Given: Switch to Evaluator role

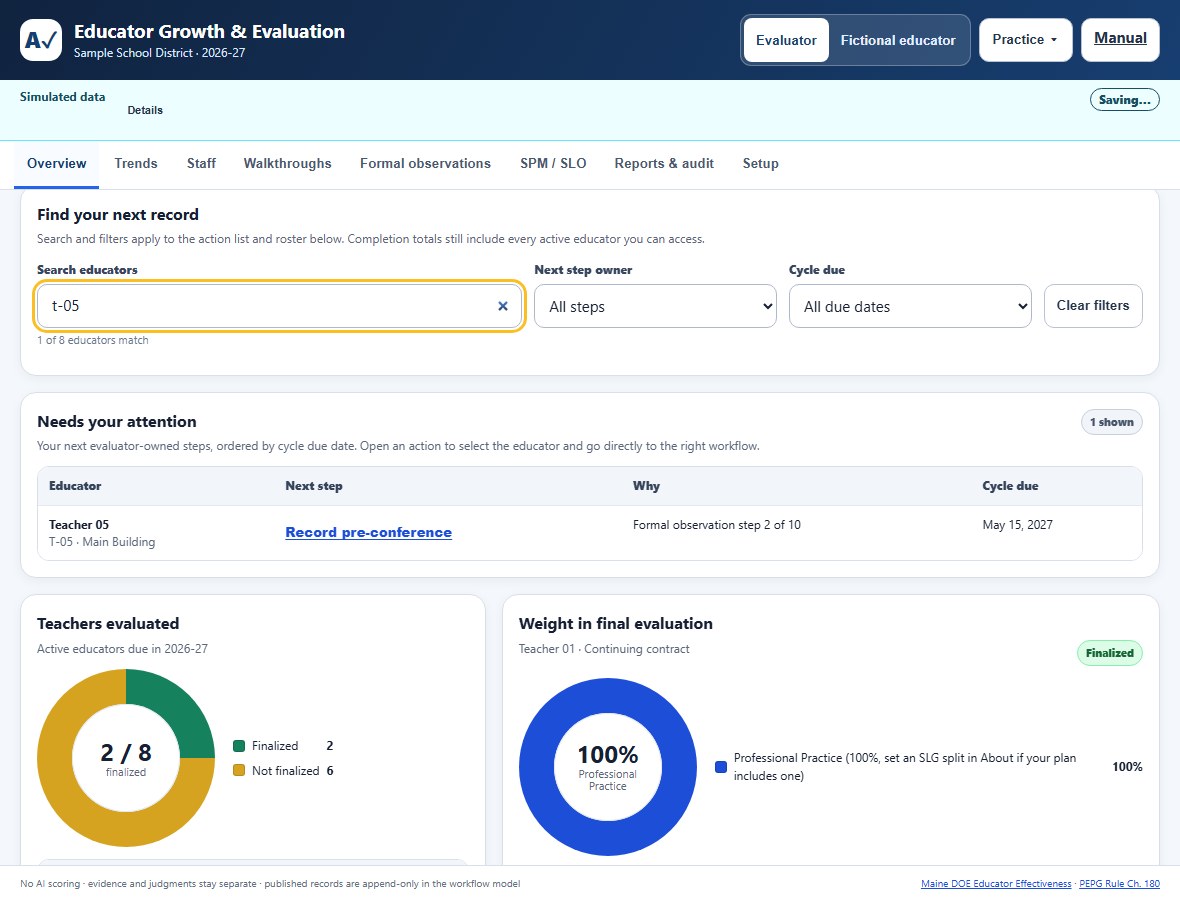Looking at the screenshot, I should [x=786, y=40].
